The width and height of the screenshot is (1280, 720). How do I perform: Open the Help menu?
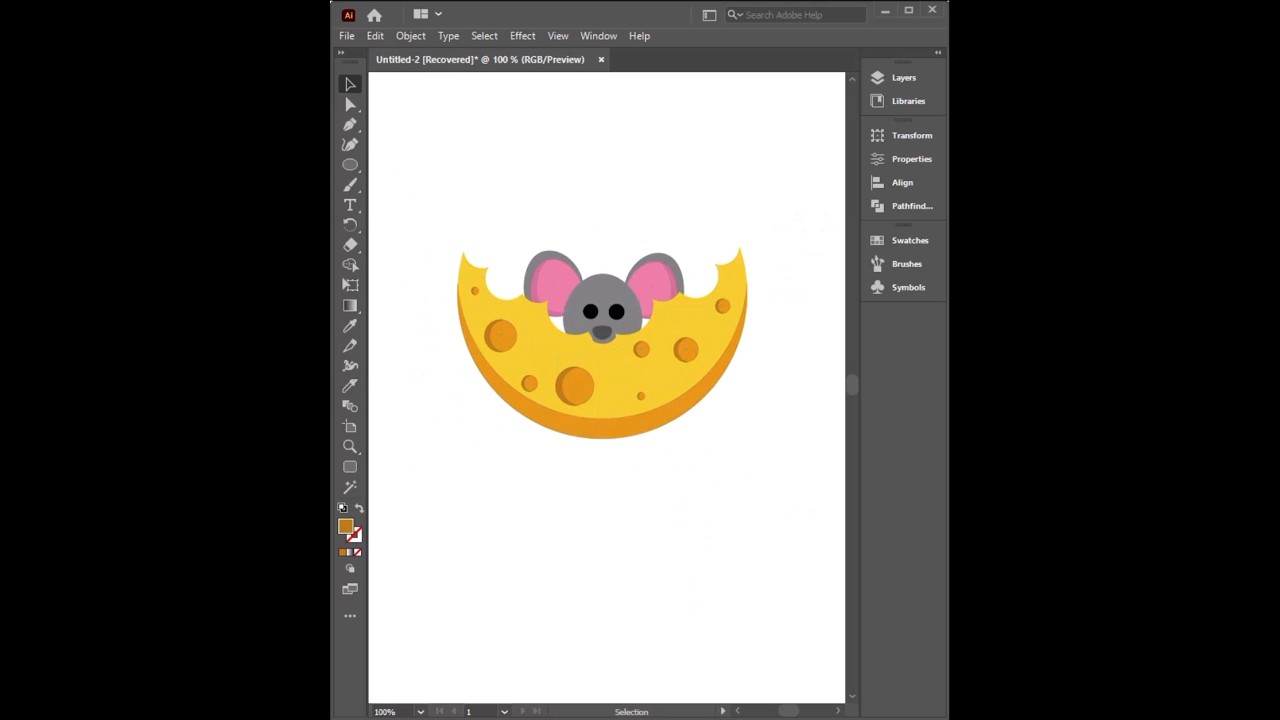(x=639, y=36)
